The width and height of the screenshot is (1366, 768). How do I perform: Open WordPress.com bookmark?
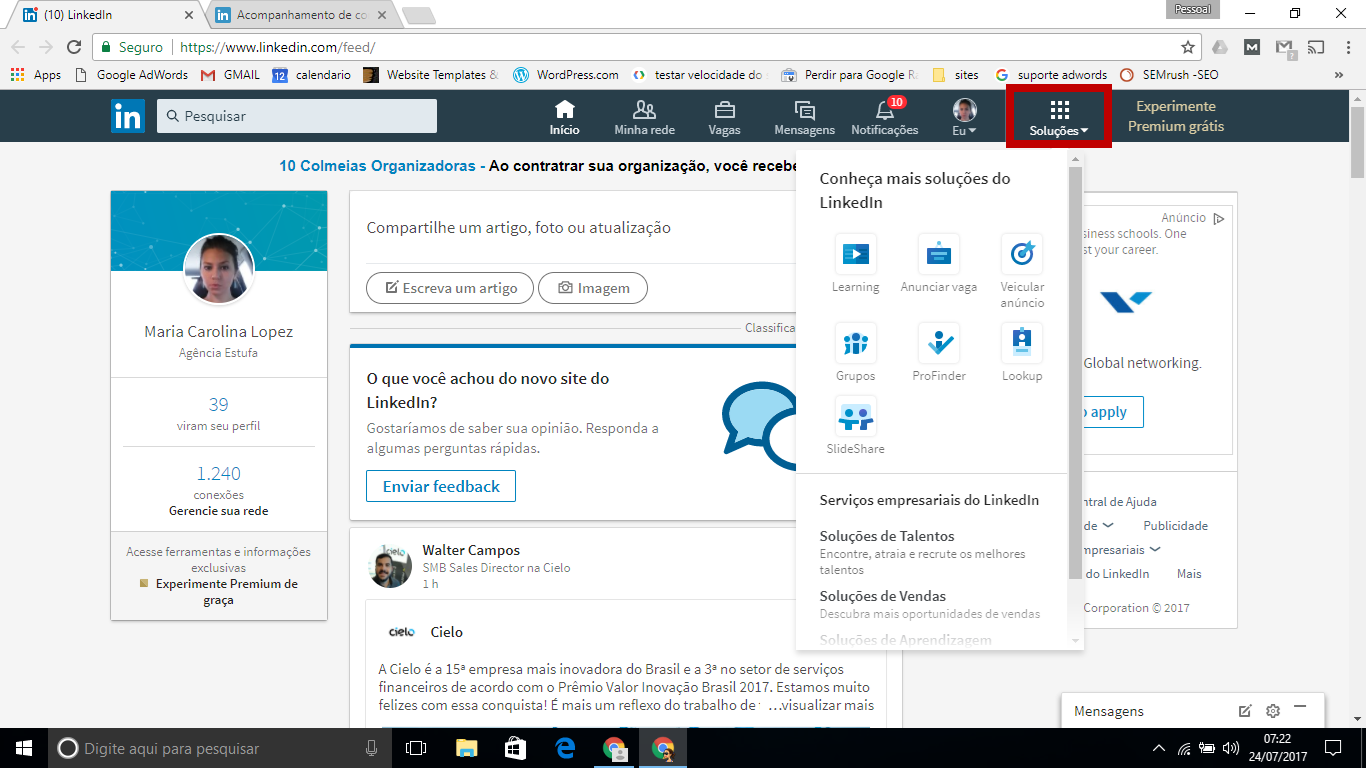point(566,75)
